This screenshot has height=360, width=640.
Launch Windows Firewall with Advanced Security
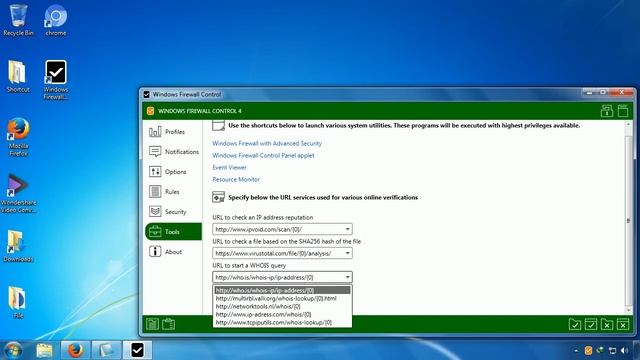click(267, 143)
